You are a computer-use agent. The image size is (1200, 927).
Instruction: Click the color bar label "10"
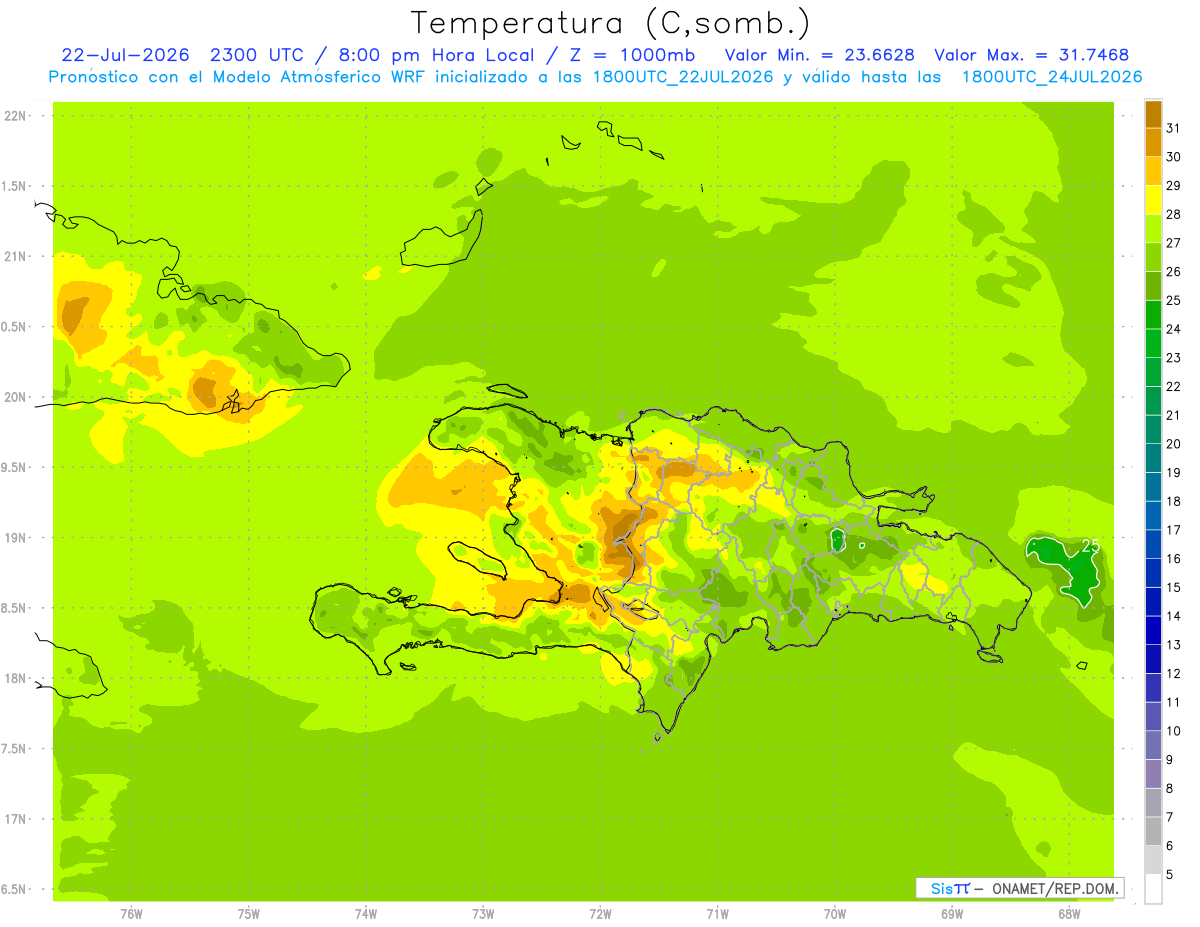[x=1174, y=731]
